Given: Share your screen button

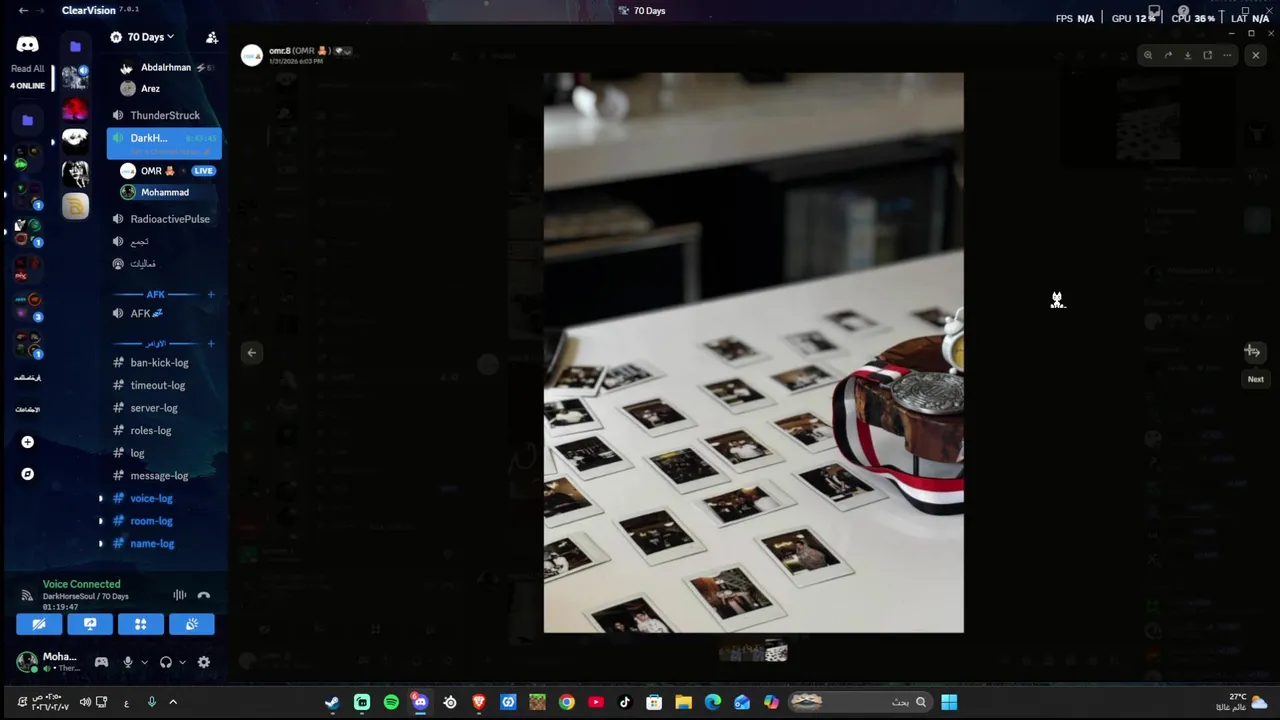Looking at the screenshot, I should pyautogui.click(x=90, y=624).
